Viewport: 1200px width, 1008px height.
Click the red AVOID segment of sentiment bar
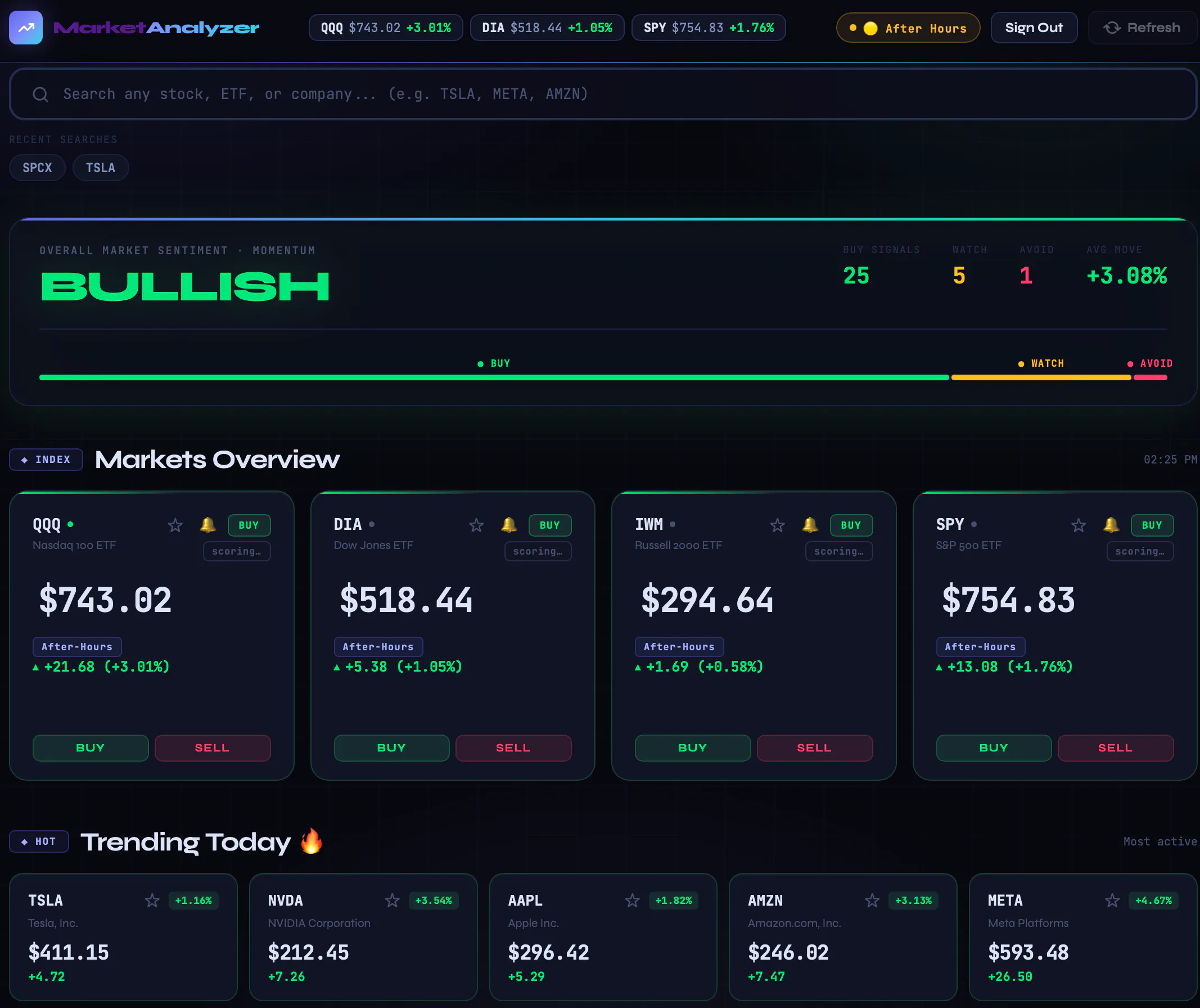click(1151, 377)
